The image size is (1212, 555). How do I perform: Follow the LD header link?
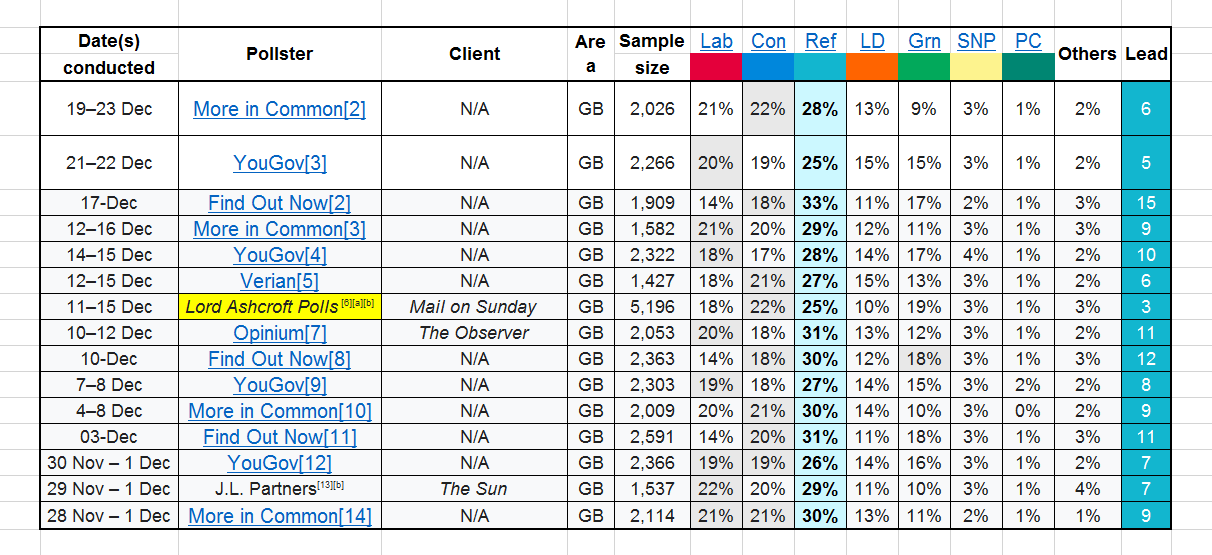tap(872, 41)
